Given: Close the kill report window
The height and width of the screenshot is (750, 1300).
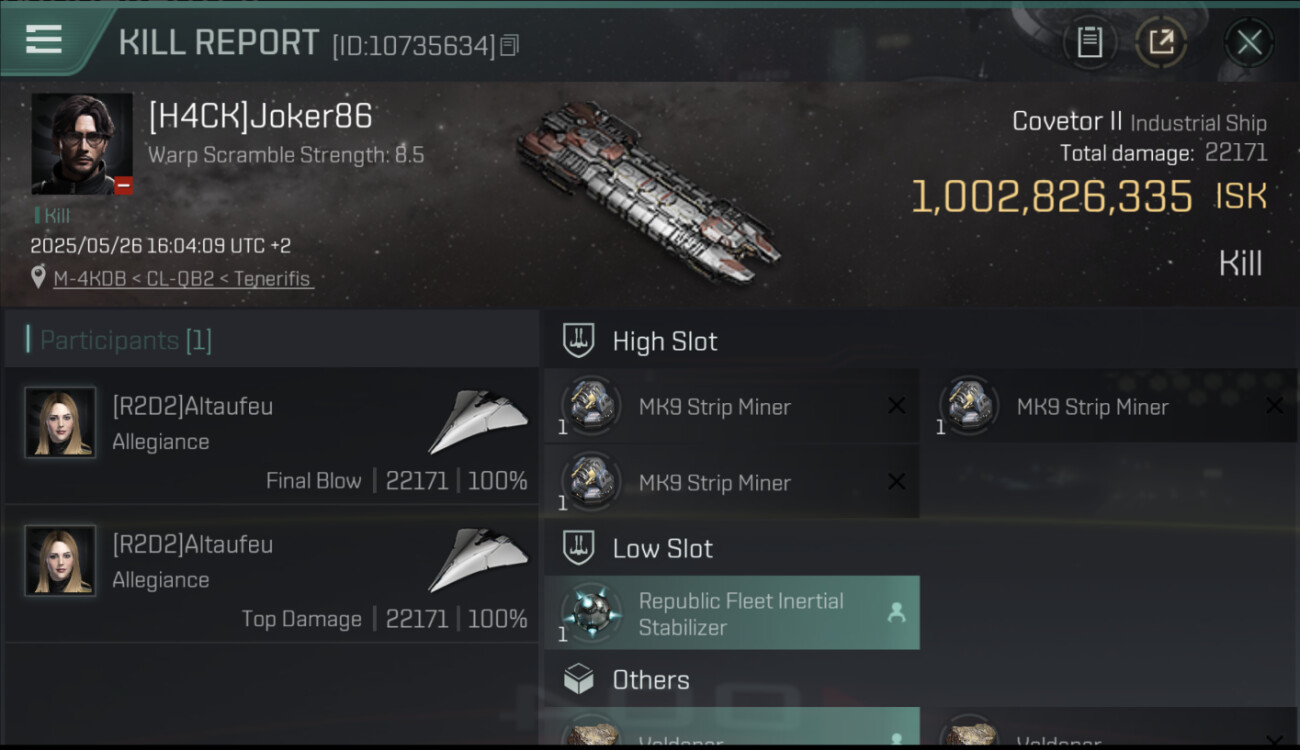Looking at the screenshot, I should point(1249,42).
